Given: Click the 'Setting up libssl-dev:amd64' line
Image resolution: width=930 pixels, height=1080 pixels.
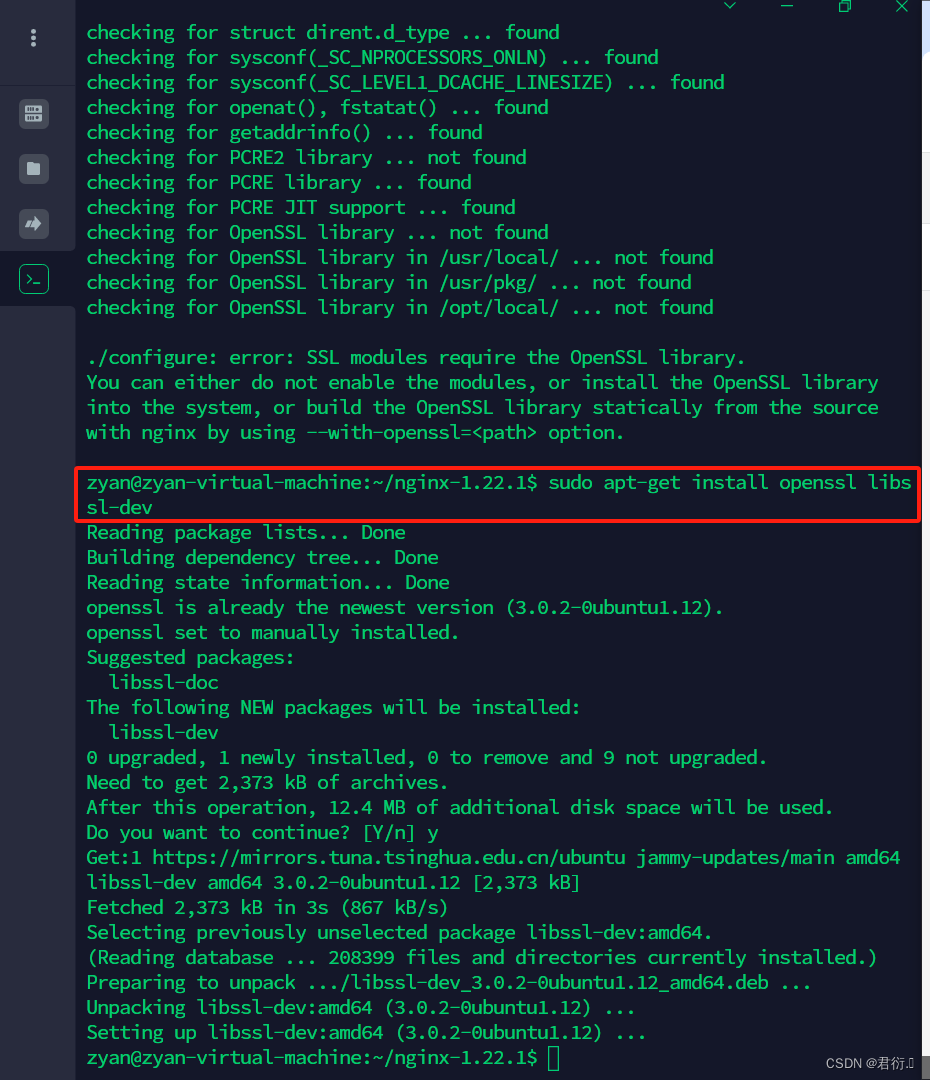Looking at the screenshot, I should click(366, 1032).
